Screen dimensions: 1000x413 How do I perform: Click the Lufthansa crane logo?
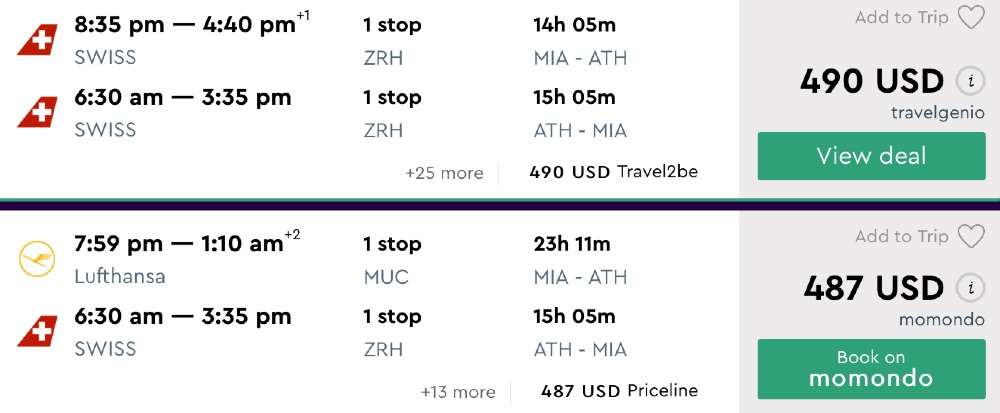pyautogui.click(x=36, y=260)
